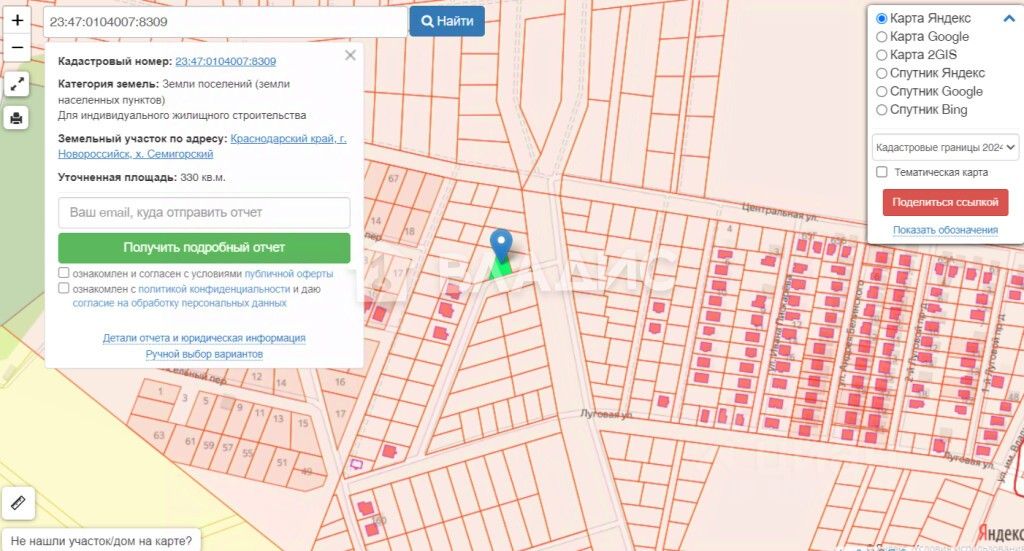1024x551 pixels.
Task: Open политикой конфиденциальности link
Action: [x=214, y=289]
